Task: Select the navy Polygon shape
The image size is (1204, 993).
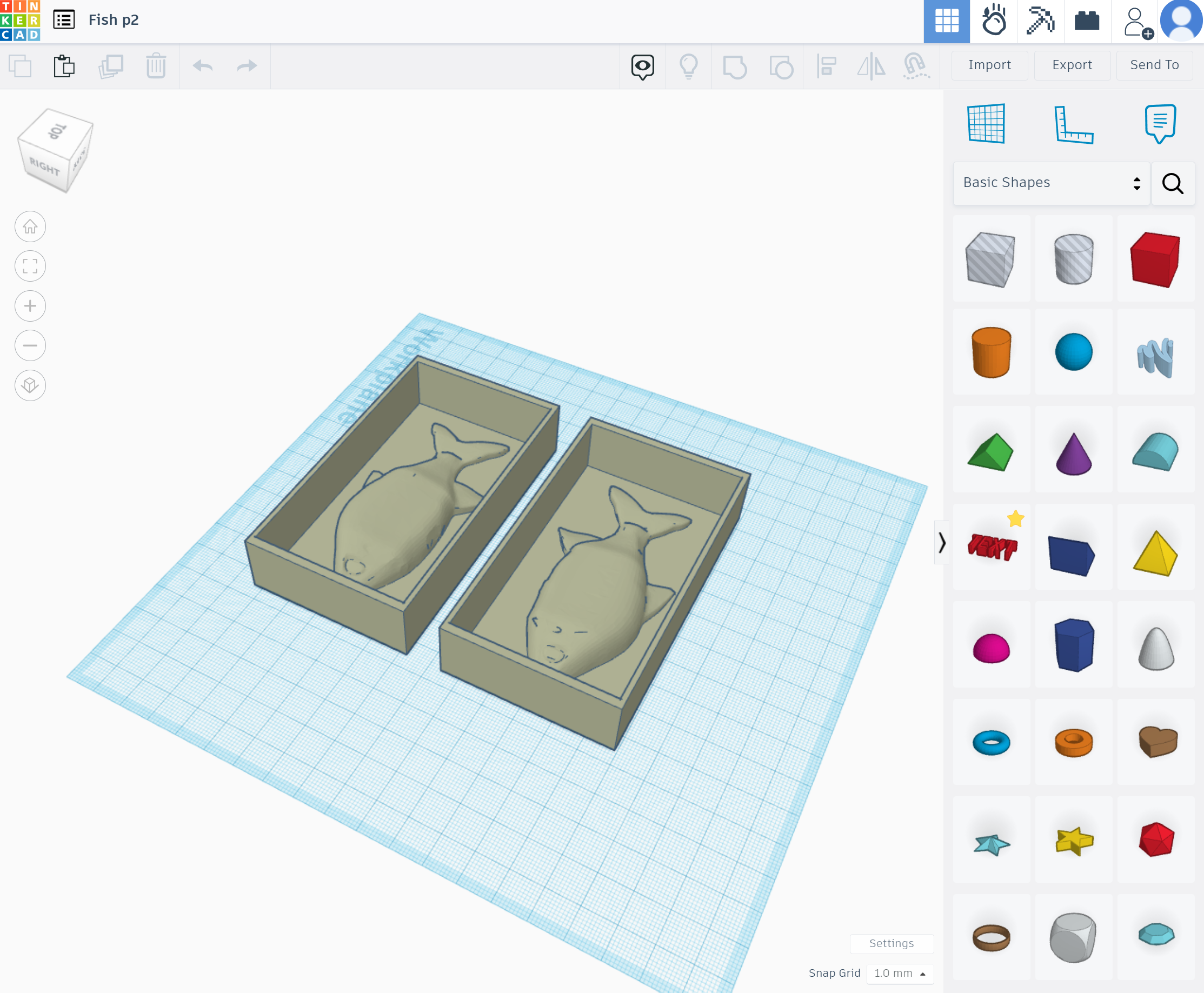Action: (x=1074, y=645)
